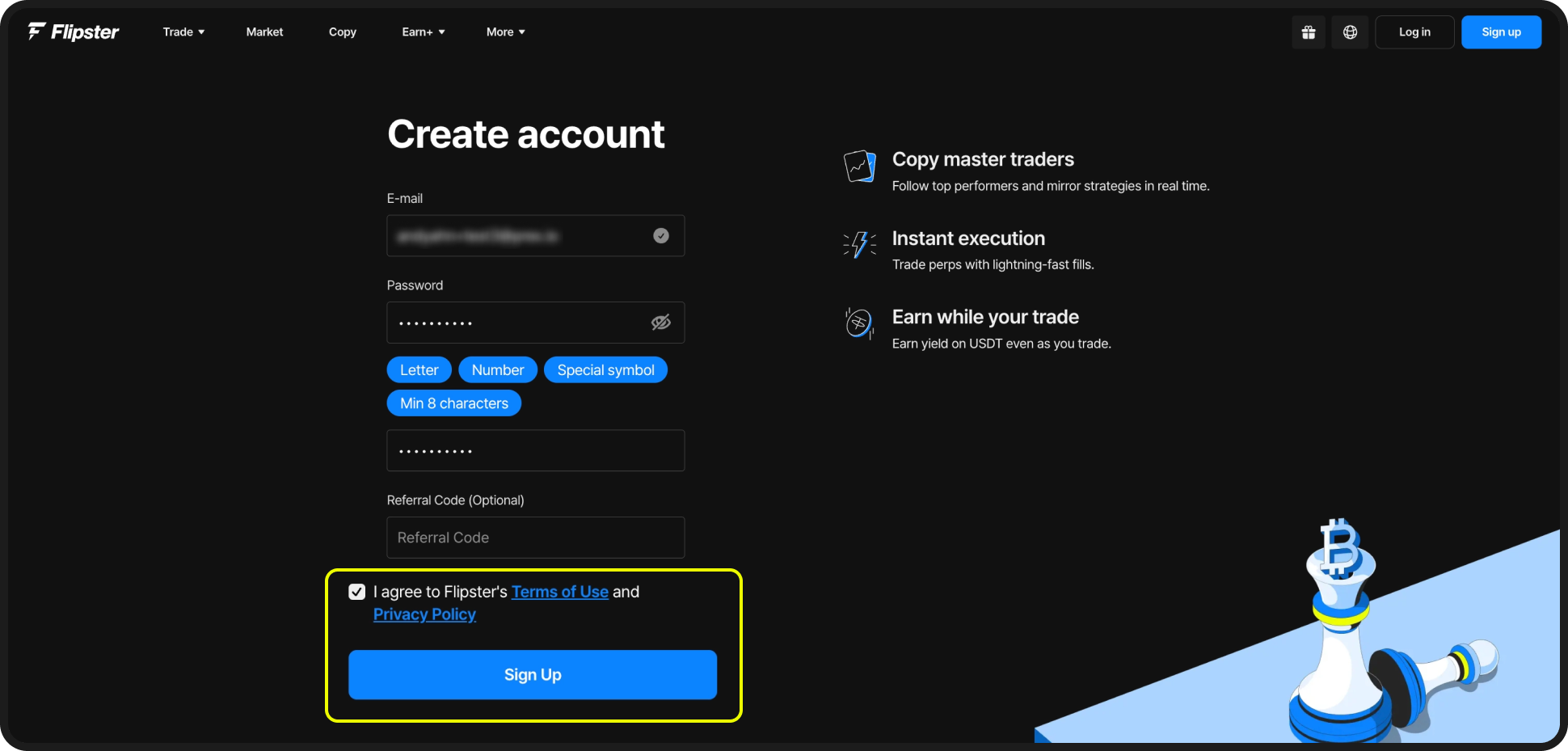Open the Terms of Use link
The width and height of the screenshot is (1568, 751).
click(560, 592)
